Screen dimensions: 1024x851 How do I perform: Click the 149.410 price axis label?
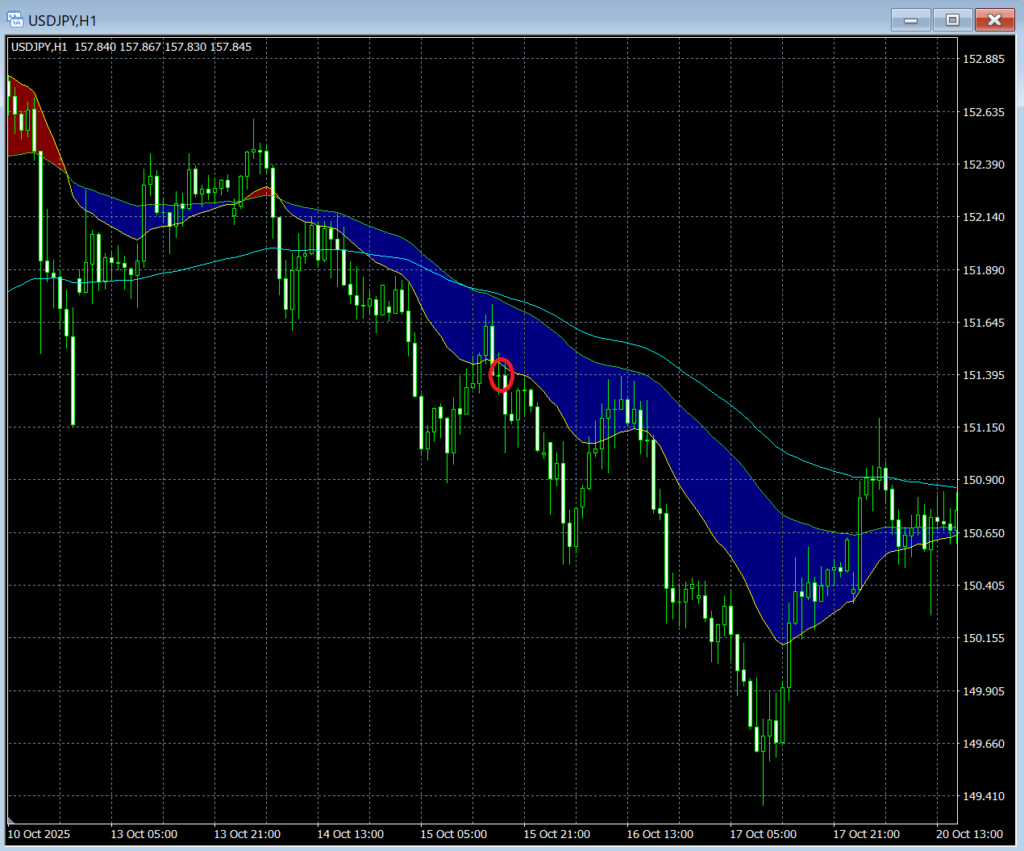(x=982, y=796)
